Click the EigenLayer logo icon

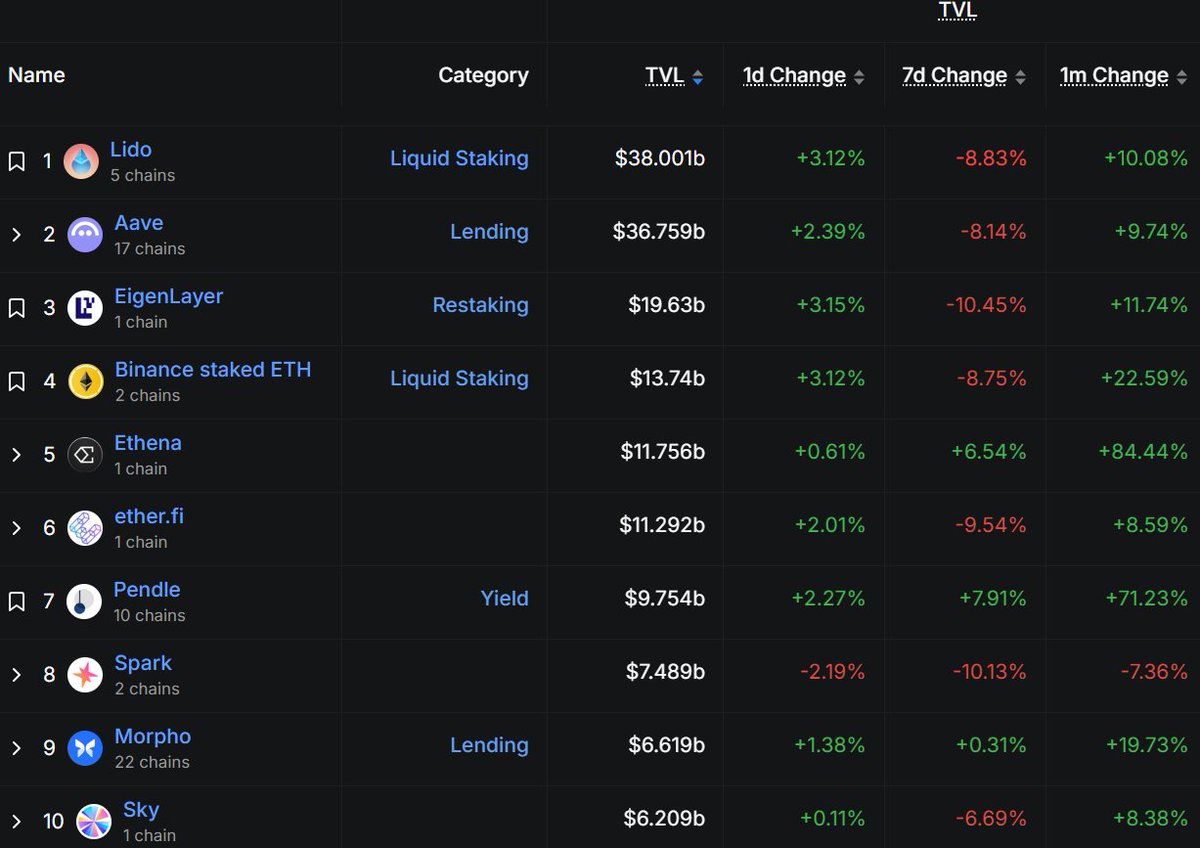tap(85, 308)
